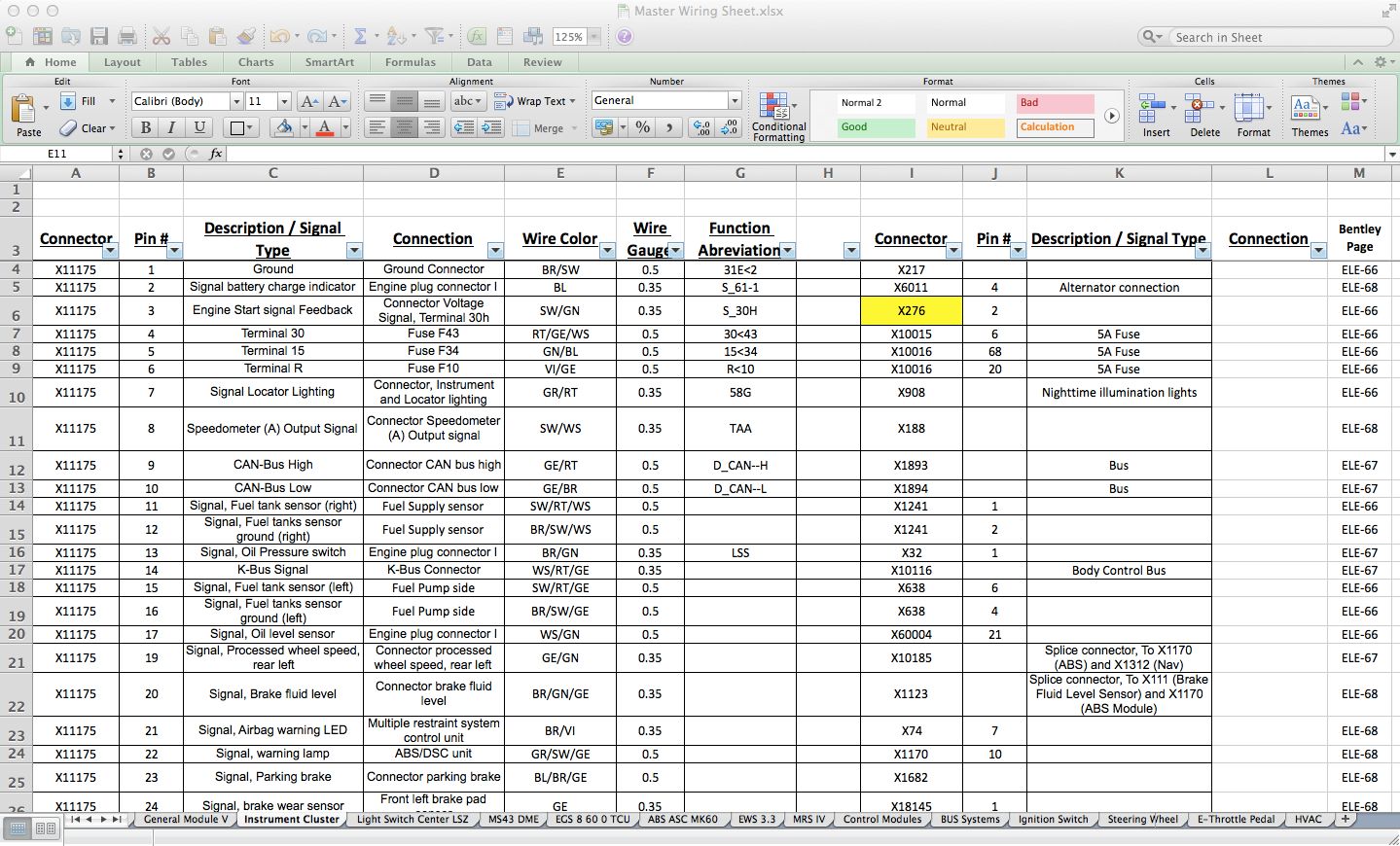Expand the cell styles gallery arrow
The image size is (1400, 846).
pyautogui.click(x=1111, y=116)
